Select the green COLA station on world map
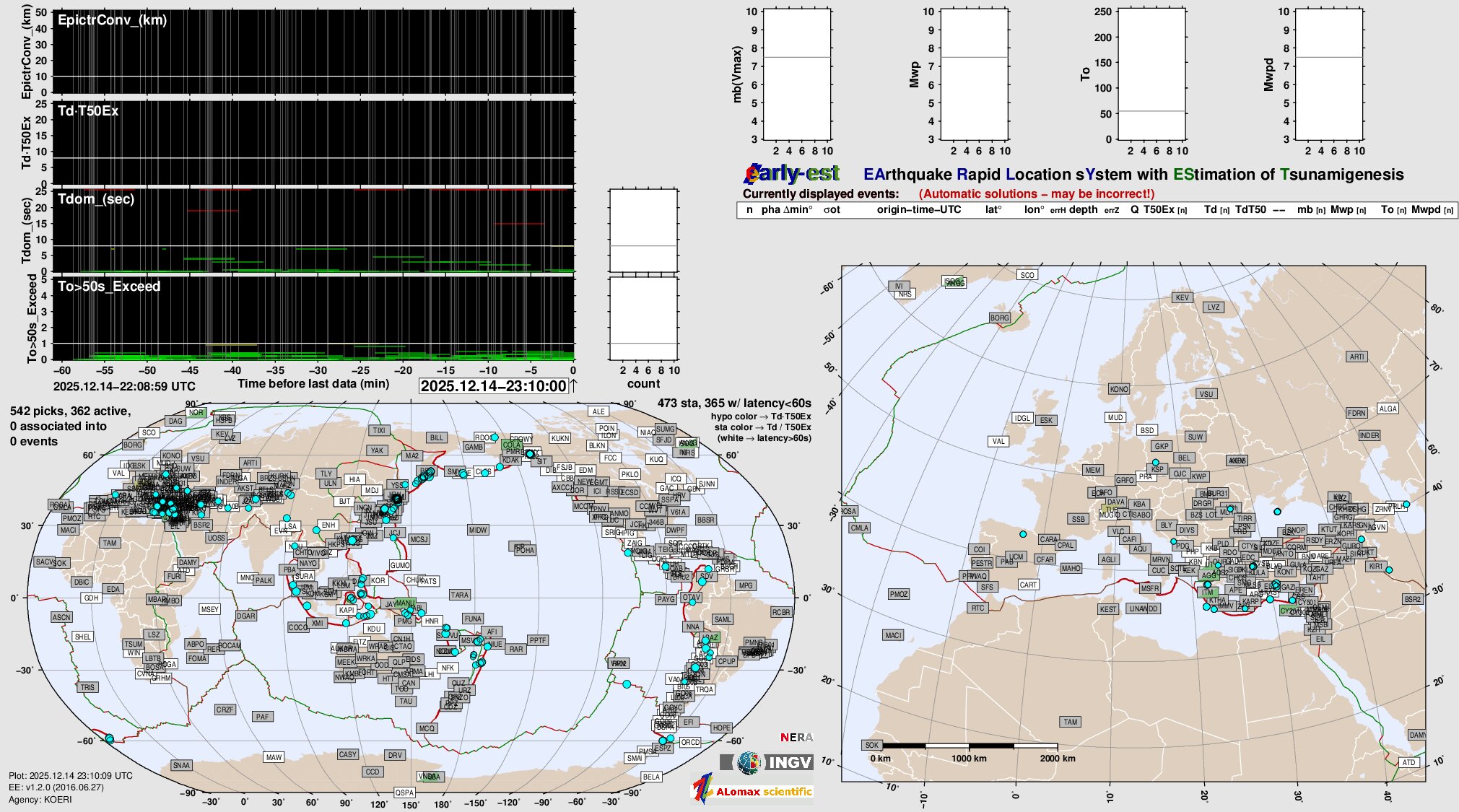The width and height of the screenshot is (1459, 812). point(511,445)
